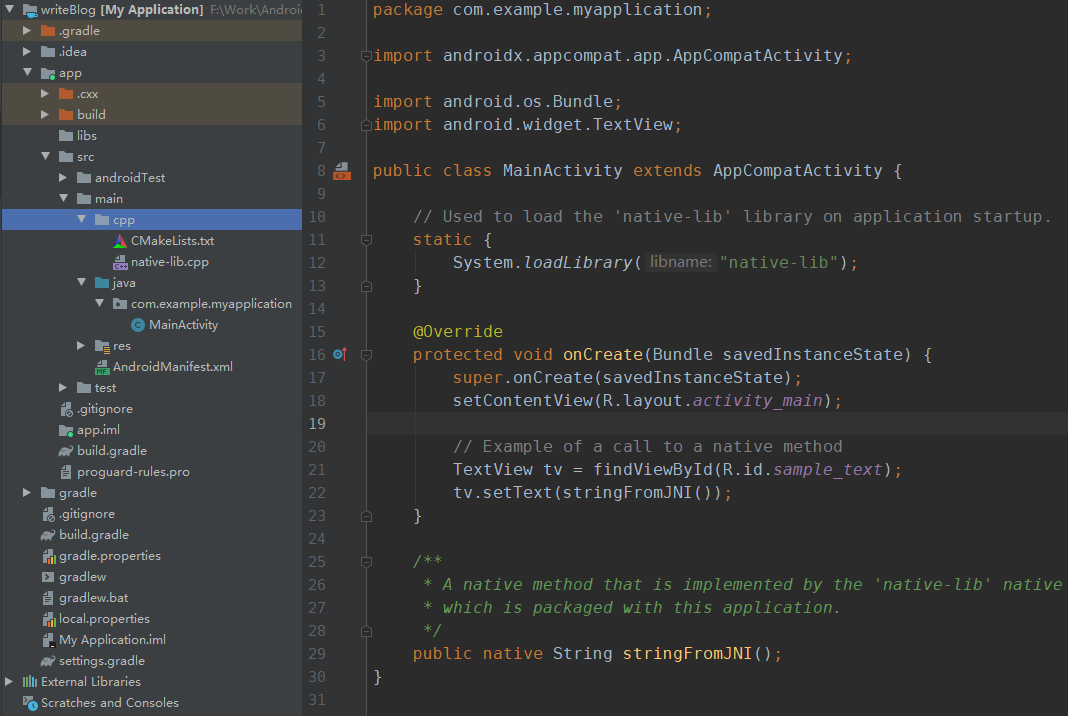The image size is (1068, 716).
Task: Collapse the java folder arrow
Action: pyautogui.click(x=81, y=283)
